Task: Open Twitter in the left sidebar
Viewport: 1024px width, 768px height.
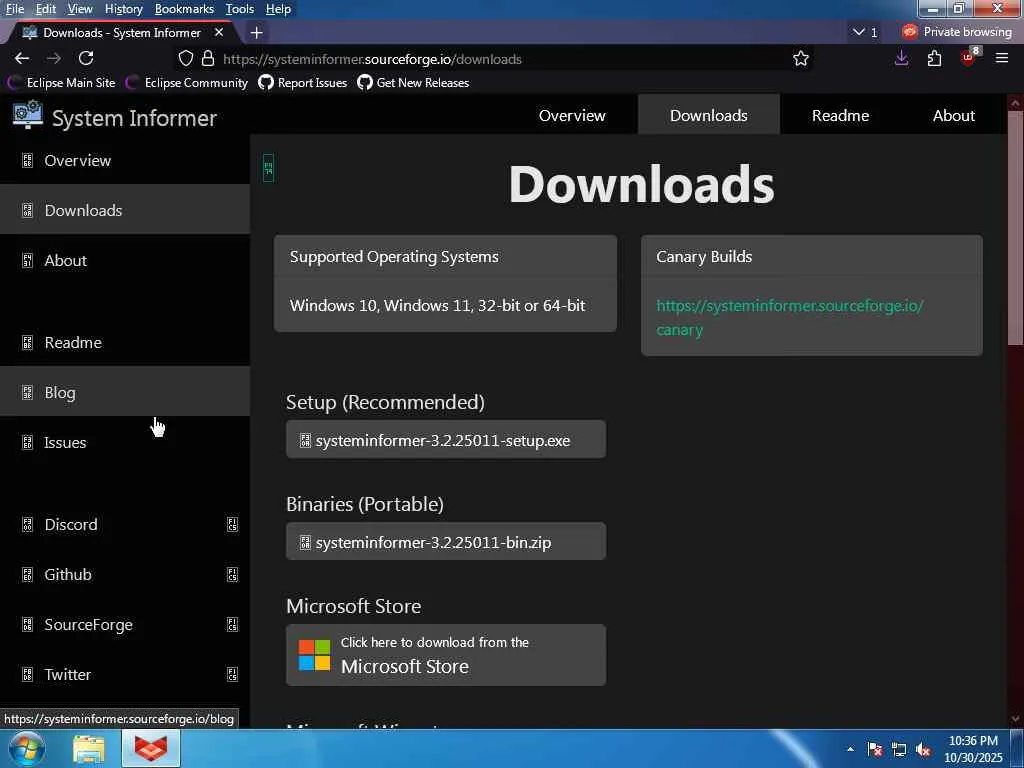Action: [125, 675]
